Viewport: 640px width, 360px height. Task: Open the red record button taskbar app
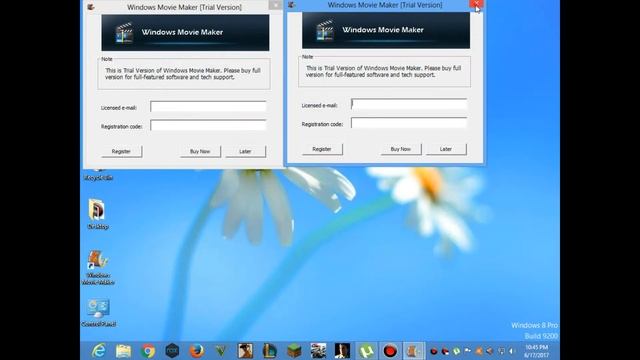point(390,351)
